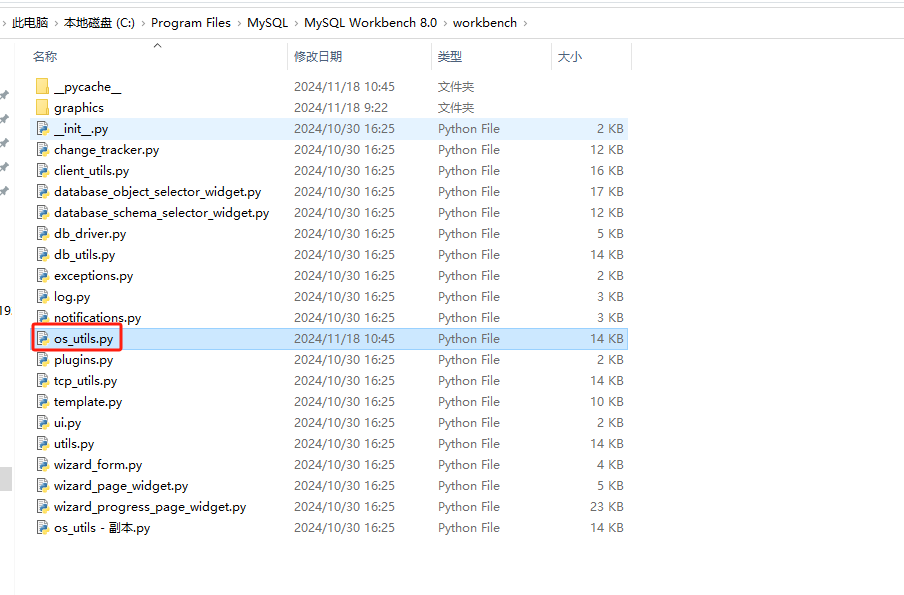Viewport: 904px width, 595px height.
Task: Click the change_tracker.py file icon
Action: click(43, 149)
